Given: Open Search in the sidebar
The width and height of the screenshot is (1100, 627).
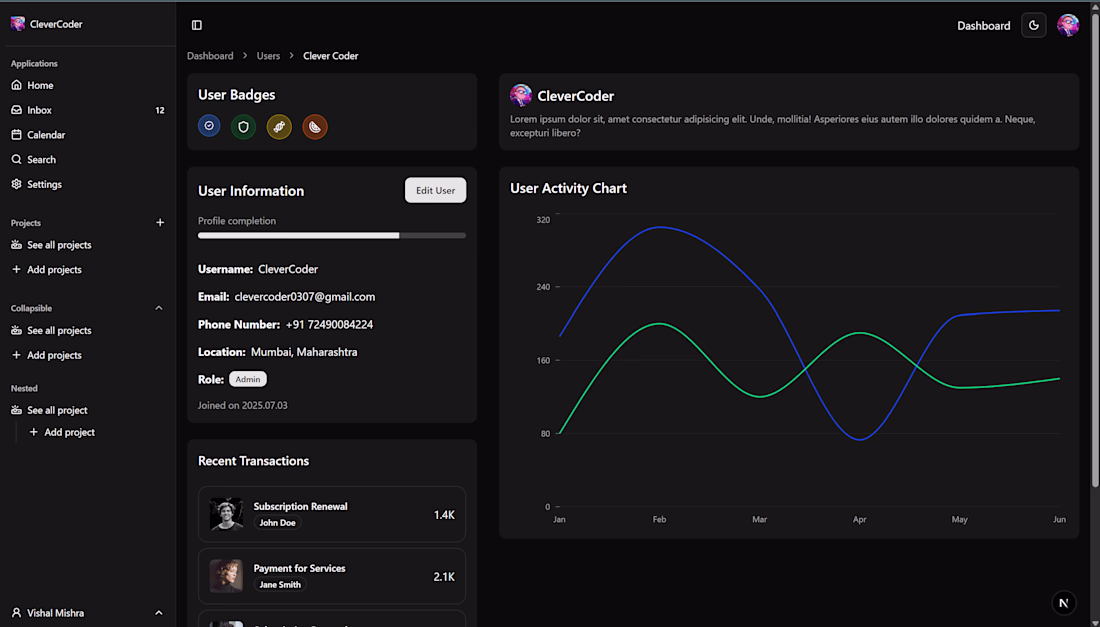Looking at the screenshot, I should pos(88,159).
